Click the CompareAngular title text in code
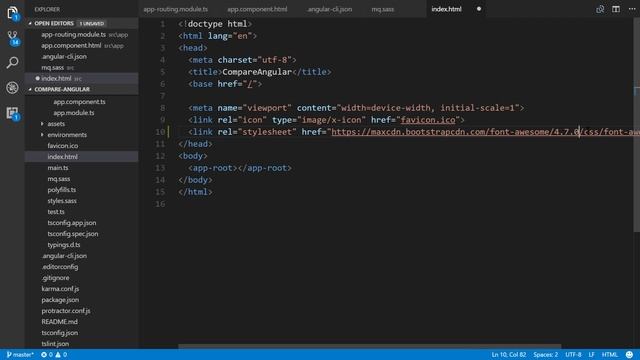 (x=257, y=72)
